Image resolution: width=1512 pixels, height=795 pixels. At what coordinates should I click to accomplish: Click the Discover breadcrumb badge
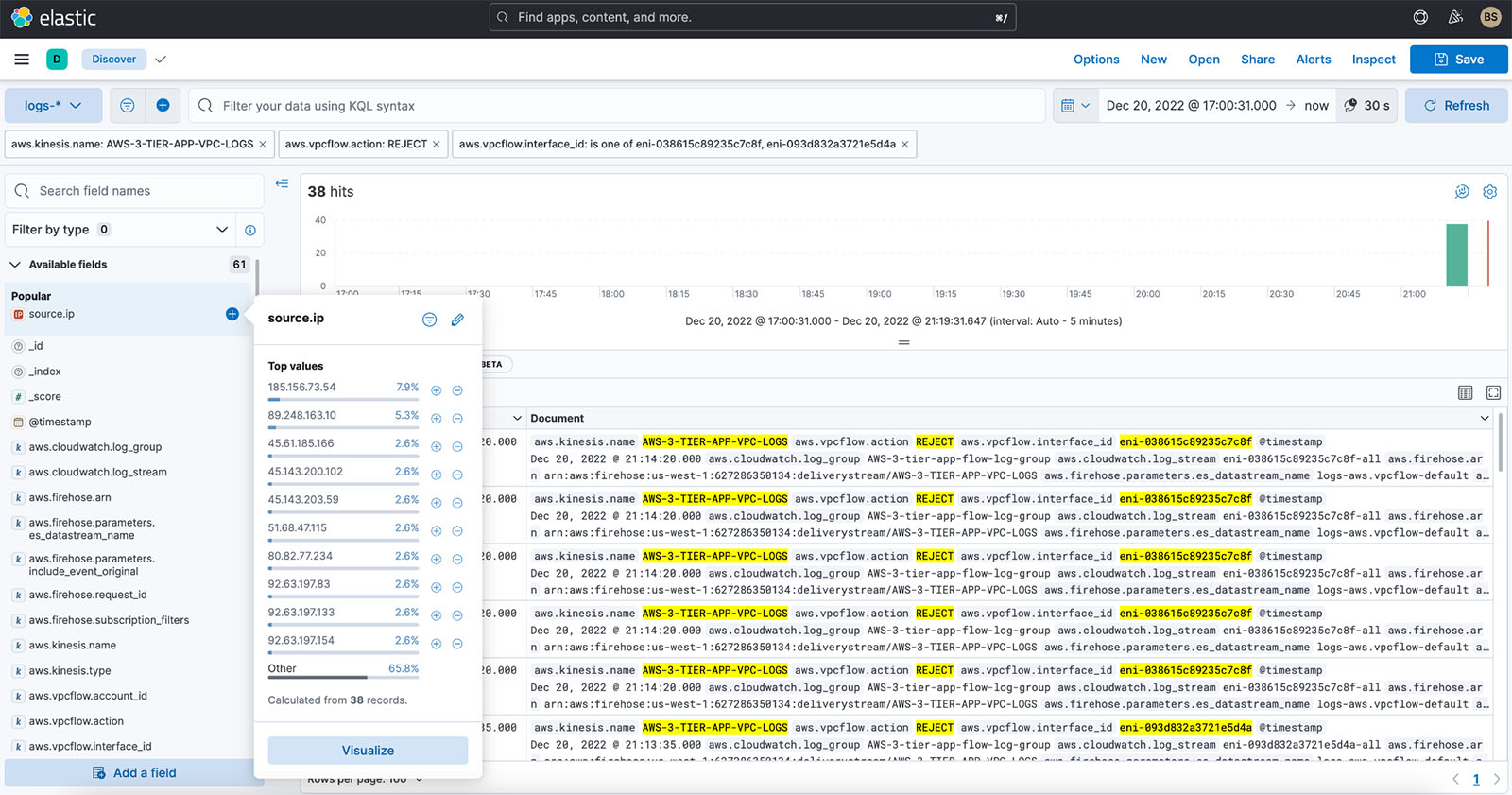click(x=113, y=59)
